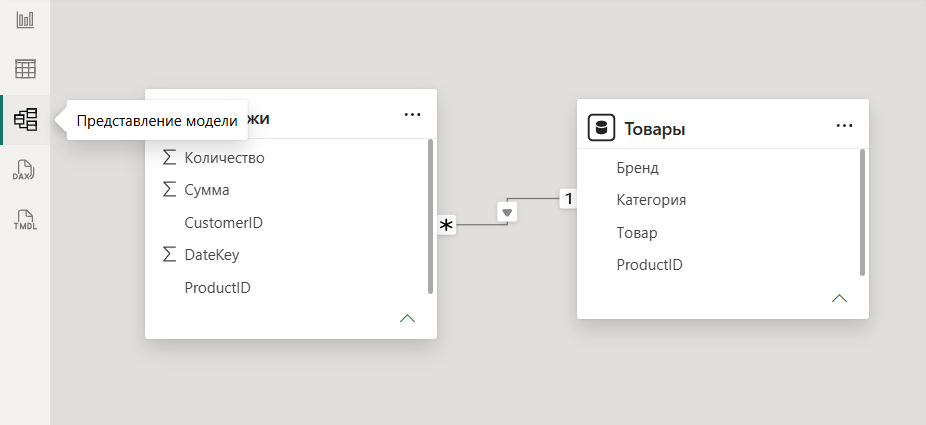
Task: Open the TMDL view icon
Action: (x=25, y=220)
